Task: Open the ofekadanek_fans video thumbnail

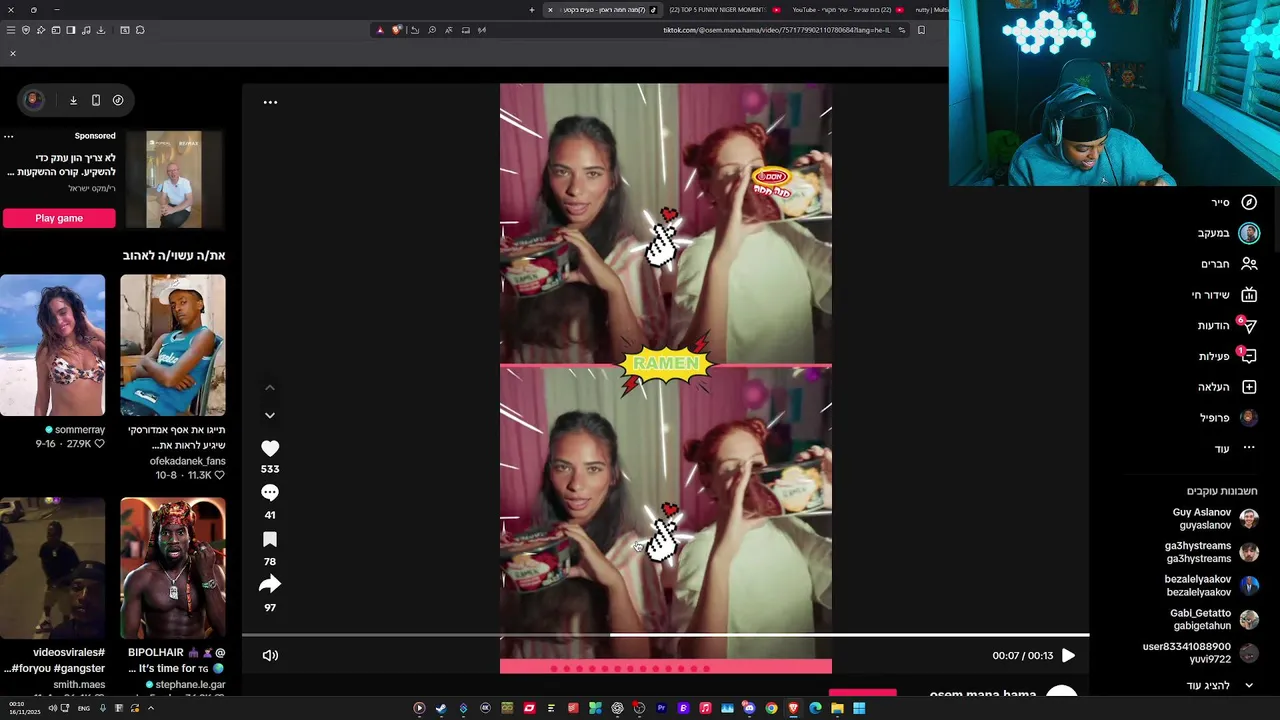Action: 173,345
